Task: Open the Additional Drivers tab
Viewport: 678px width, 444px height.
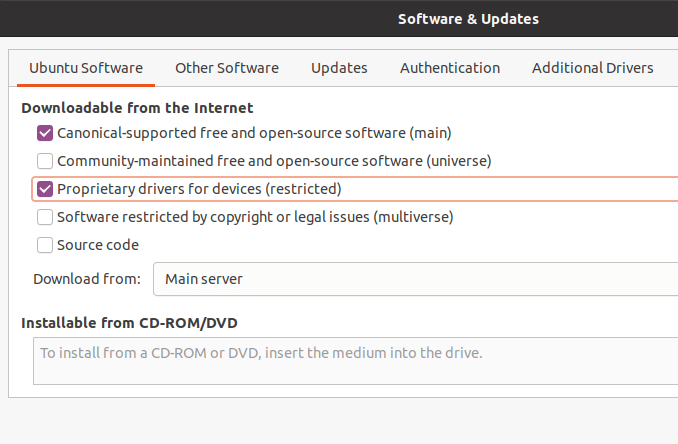Action: [x=592, y=68]
